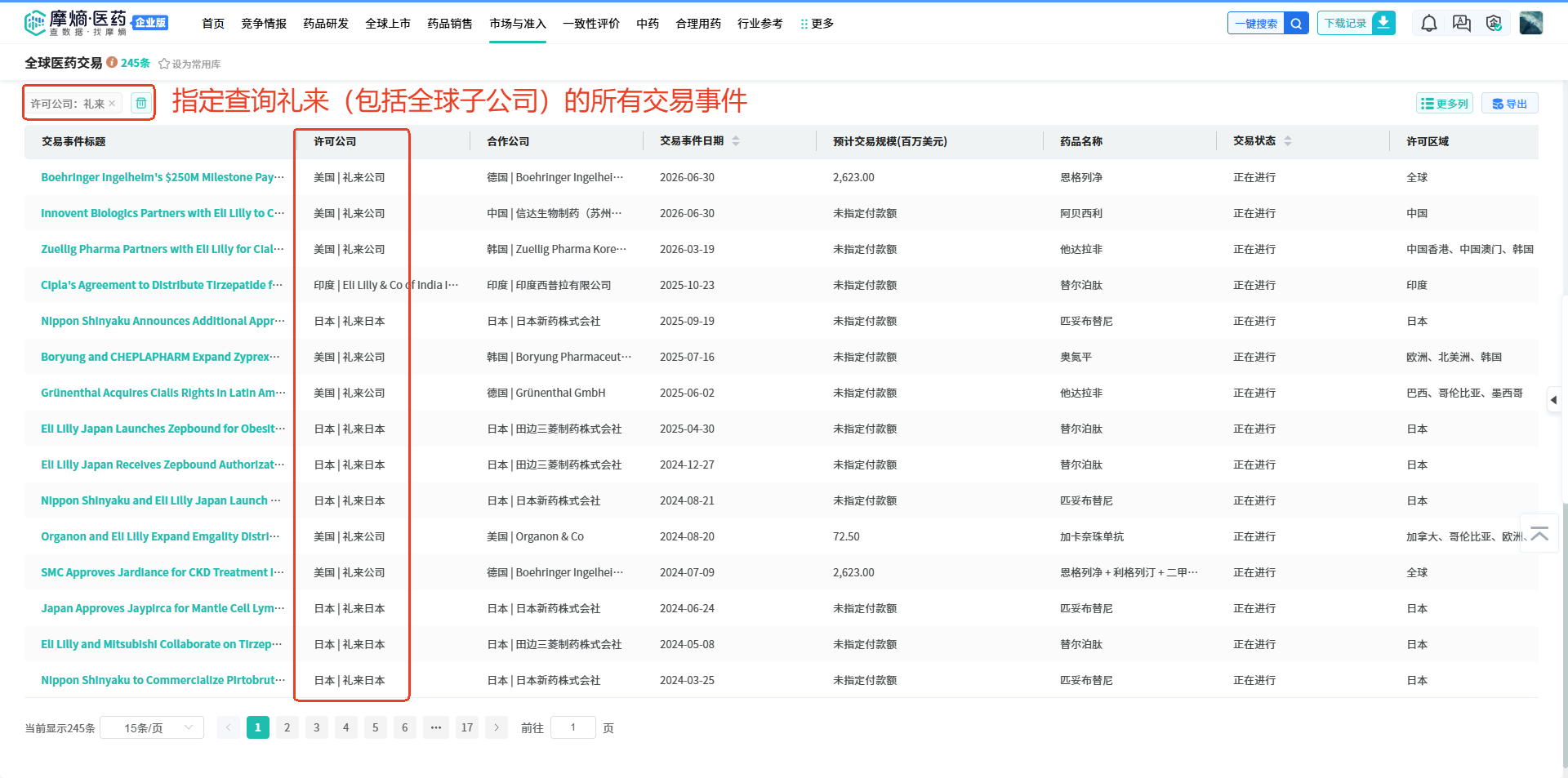Image resolution: width=1568 pixels, height=778 pixels.
Task: Open the user avatar menu
Action: [x=1531, y=23]
